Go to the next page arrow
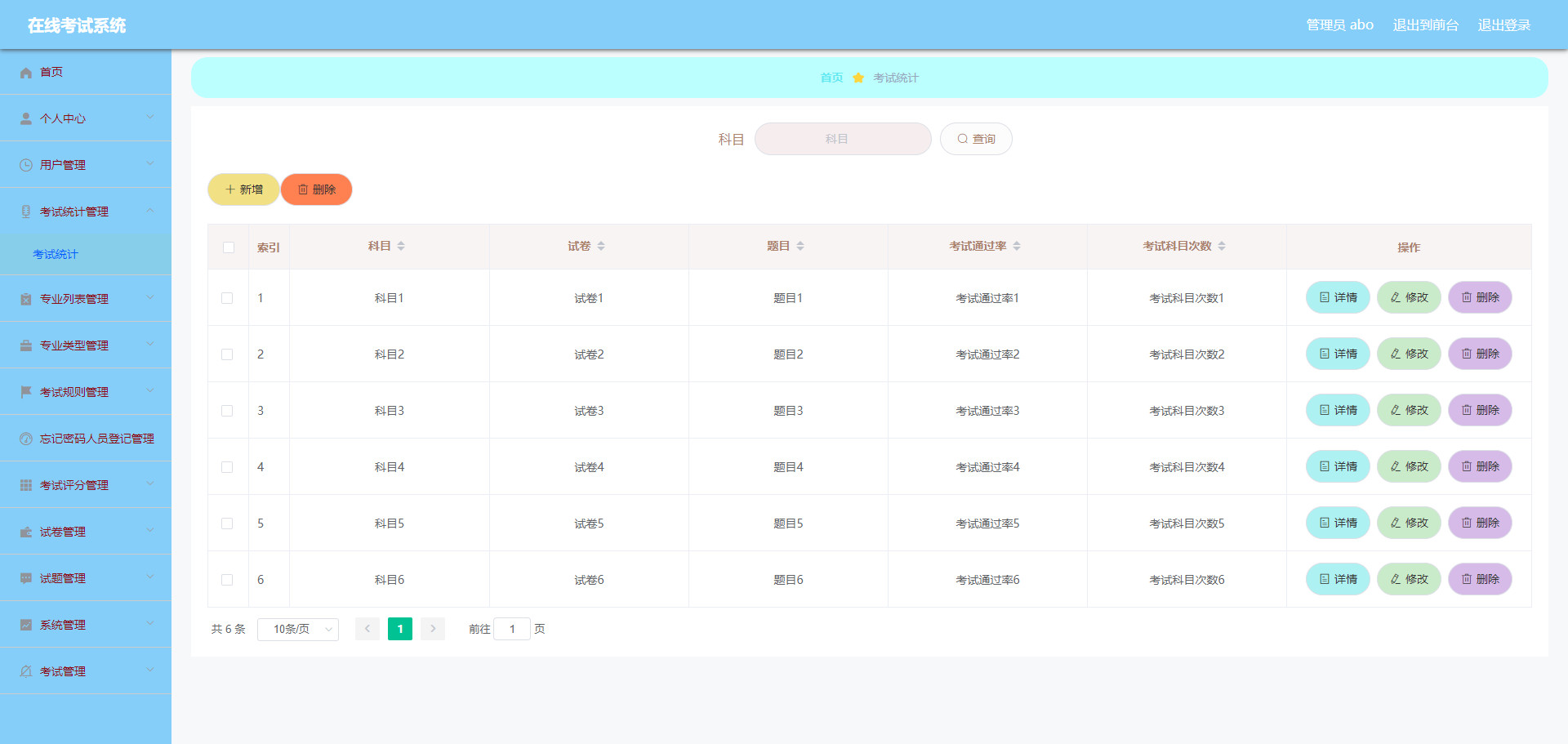The width and height of the screenshot is (1568, 744). click(x=433, y=629)
